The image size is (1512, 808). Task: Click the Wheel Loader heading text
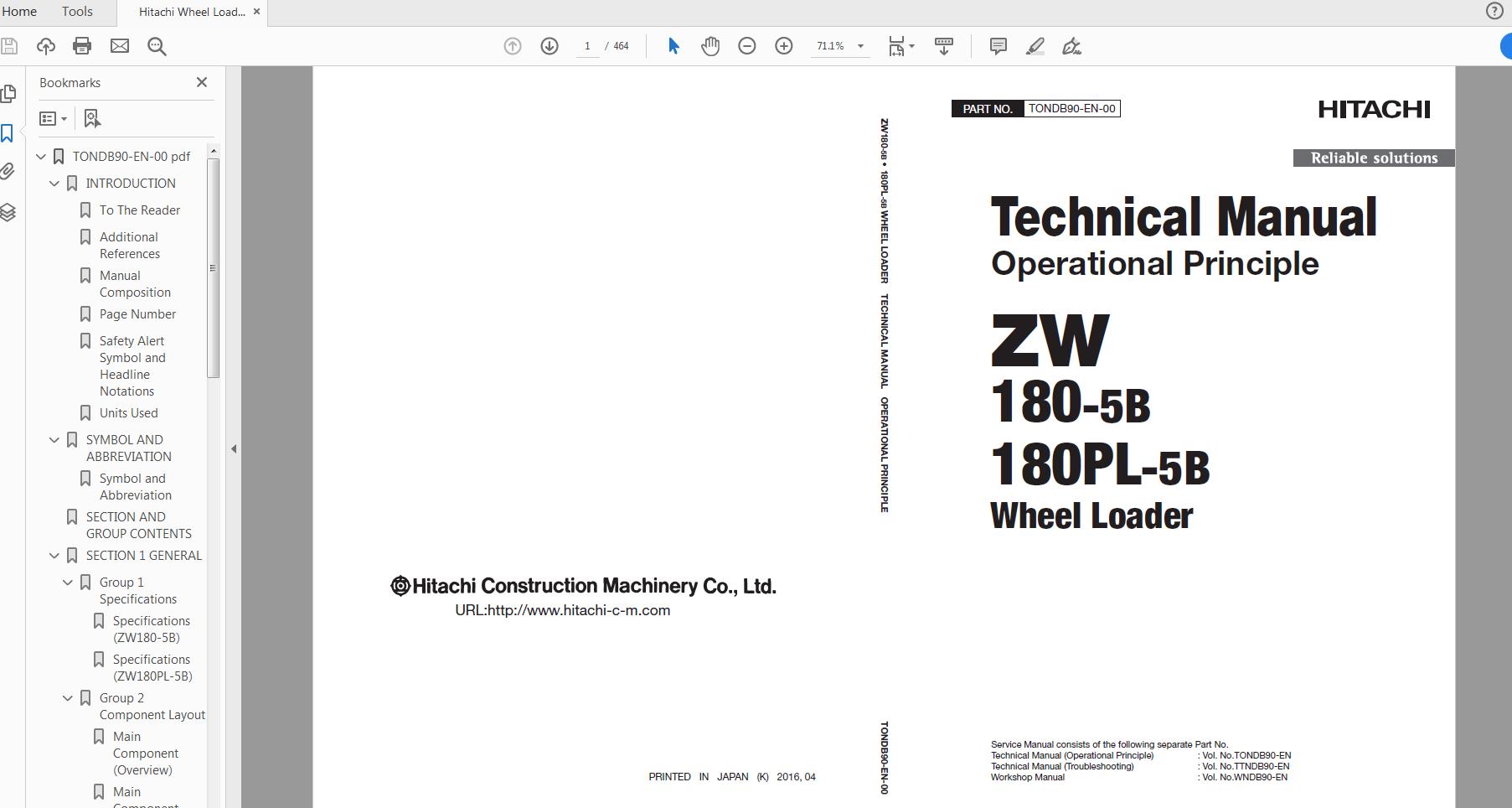pos(1091,515)
